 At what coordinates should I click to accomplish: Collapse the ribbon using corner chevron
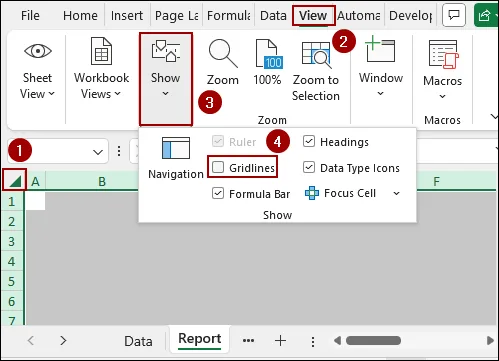point(494,117)
